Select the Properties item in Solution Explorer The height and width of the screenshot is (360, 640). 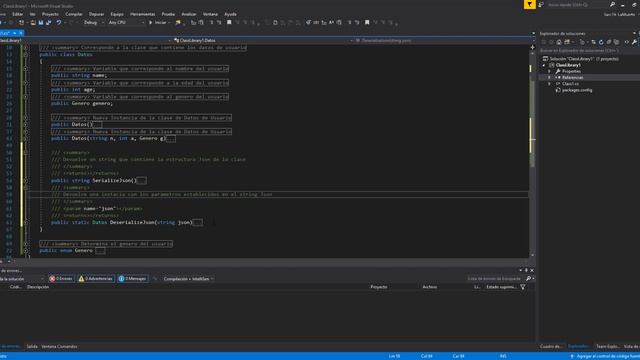[x=571, y=71]
